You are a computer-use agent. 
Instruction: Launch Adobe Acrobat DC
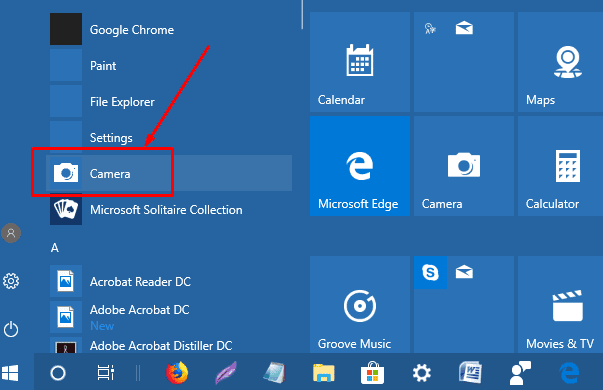click(169, 317)
